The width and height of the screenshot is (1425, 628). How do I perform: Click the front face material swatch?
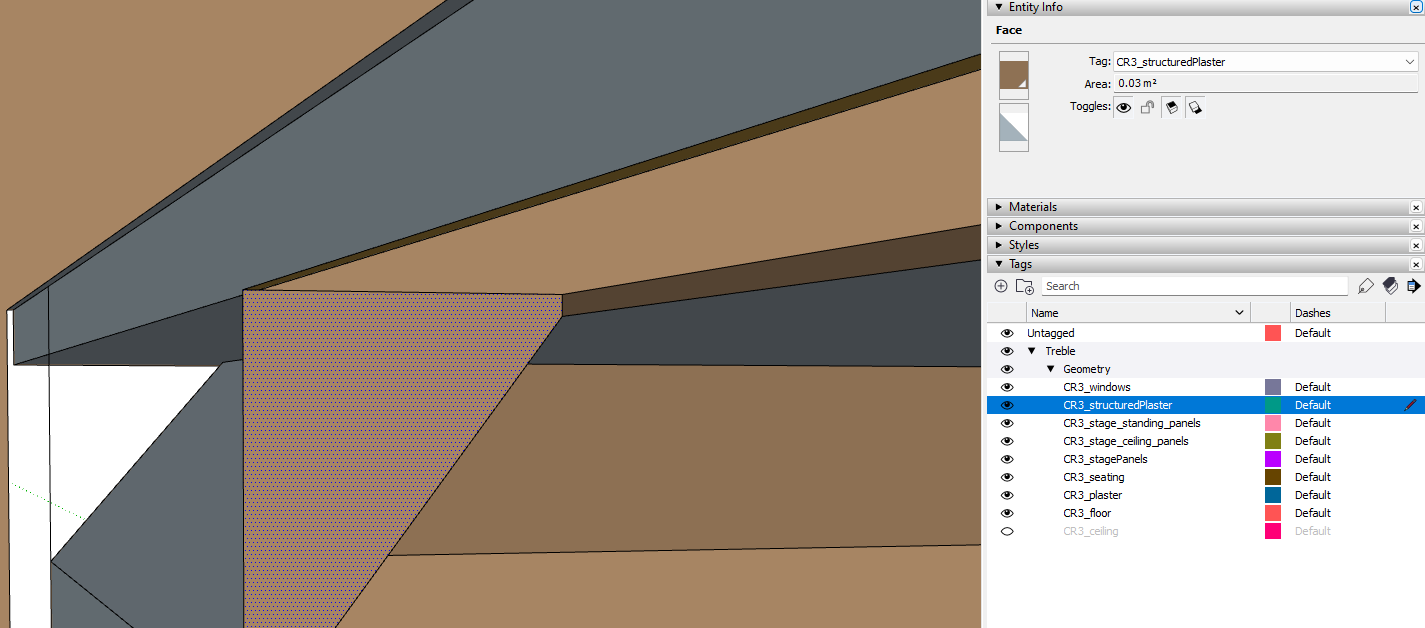1014,76
